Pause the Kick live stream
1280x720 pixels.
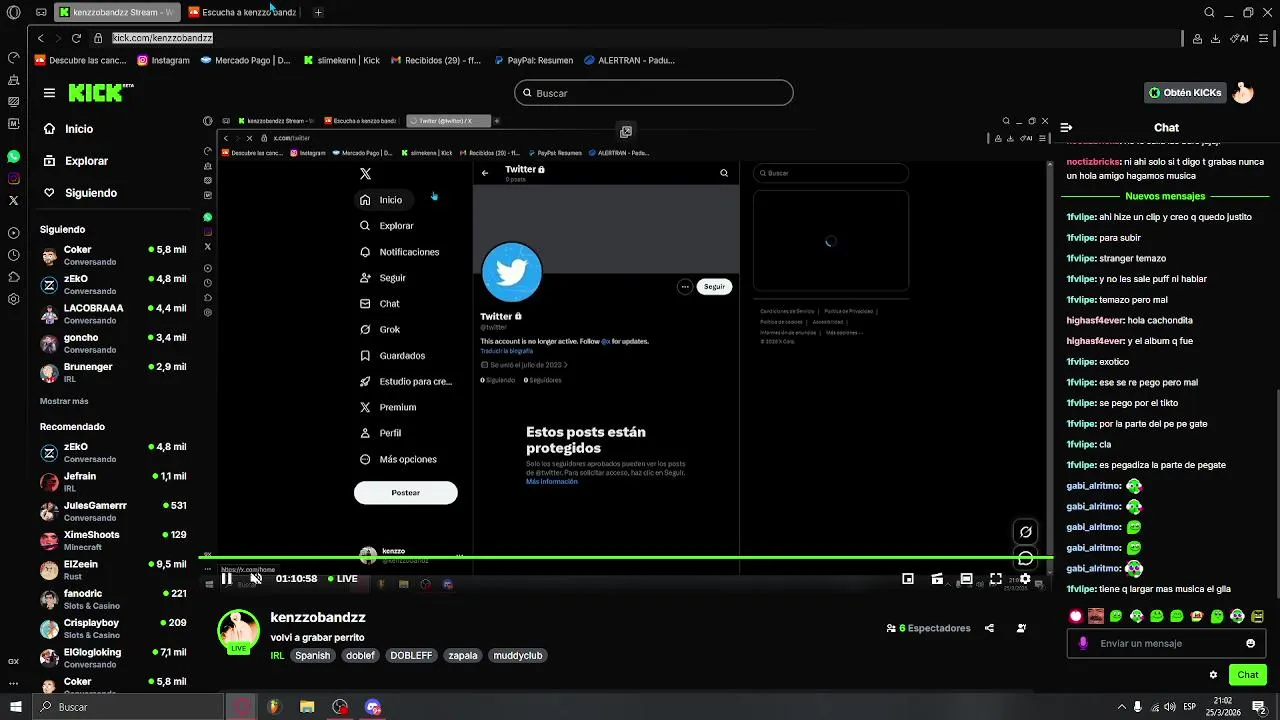(x=227, y=578)
